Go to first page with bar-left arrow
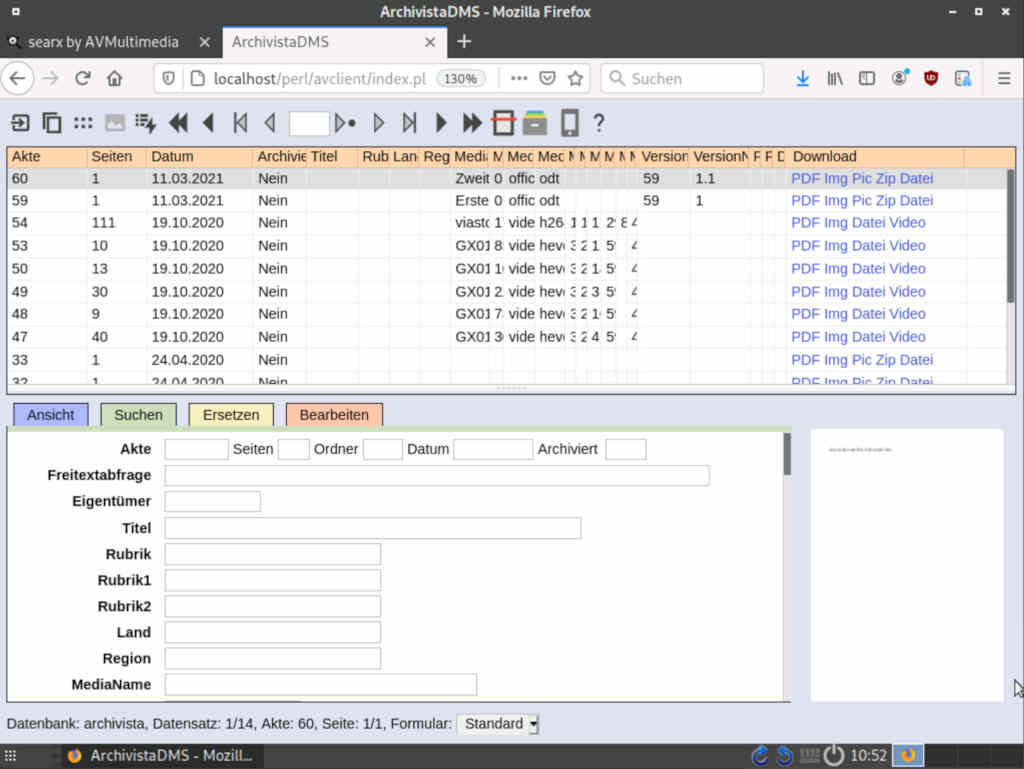 [240, 123]
